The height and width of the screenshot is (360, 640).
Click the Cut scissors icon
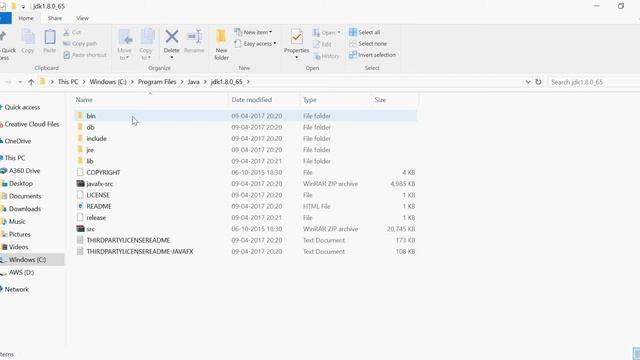click(67, 32)
